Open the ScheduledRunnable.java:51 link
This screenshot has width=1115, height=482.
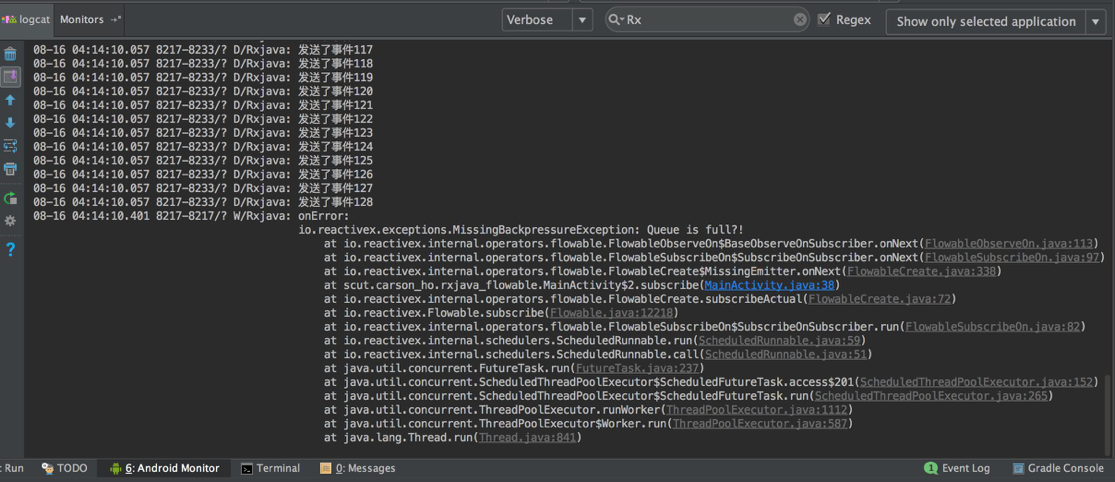click(785, 354)
